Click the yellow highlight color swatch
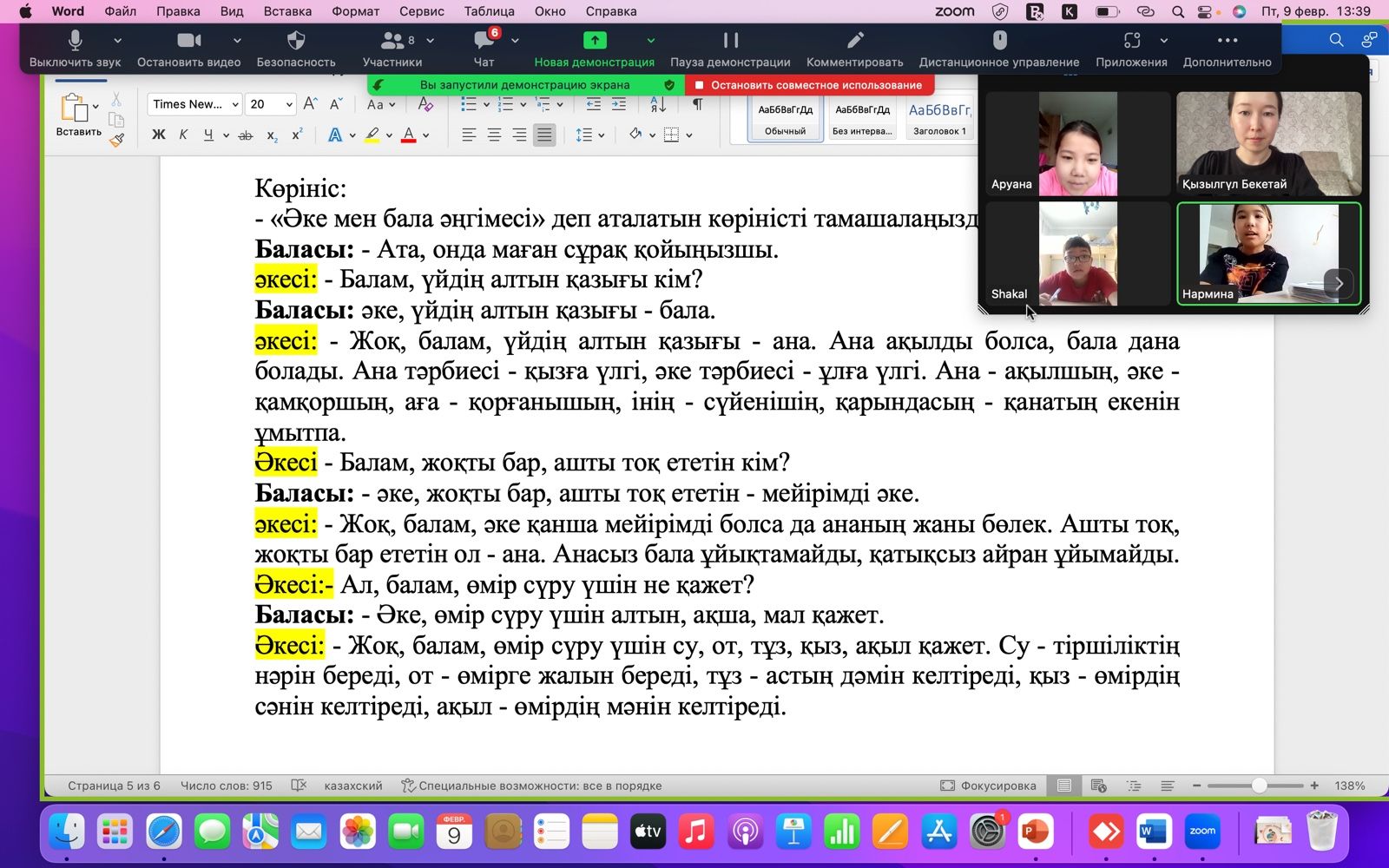The image size is (1389, 868). pyautogui.click(x=372, y=135)
